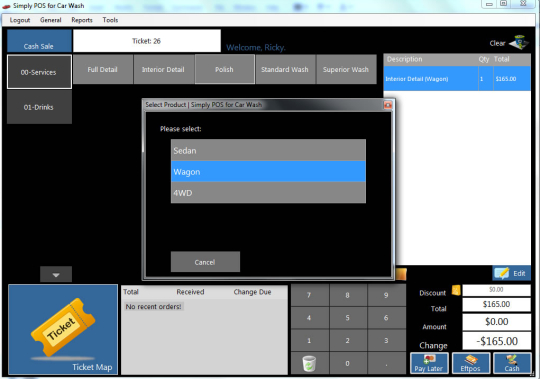The width and height of the screenshot is (540, 379).
Task: Click Cancel in Select Product dialog
Action: point(205,262)
